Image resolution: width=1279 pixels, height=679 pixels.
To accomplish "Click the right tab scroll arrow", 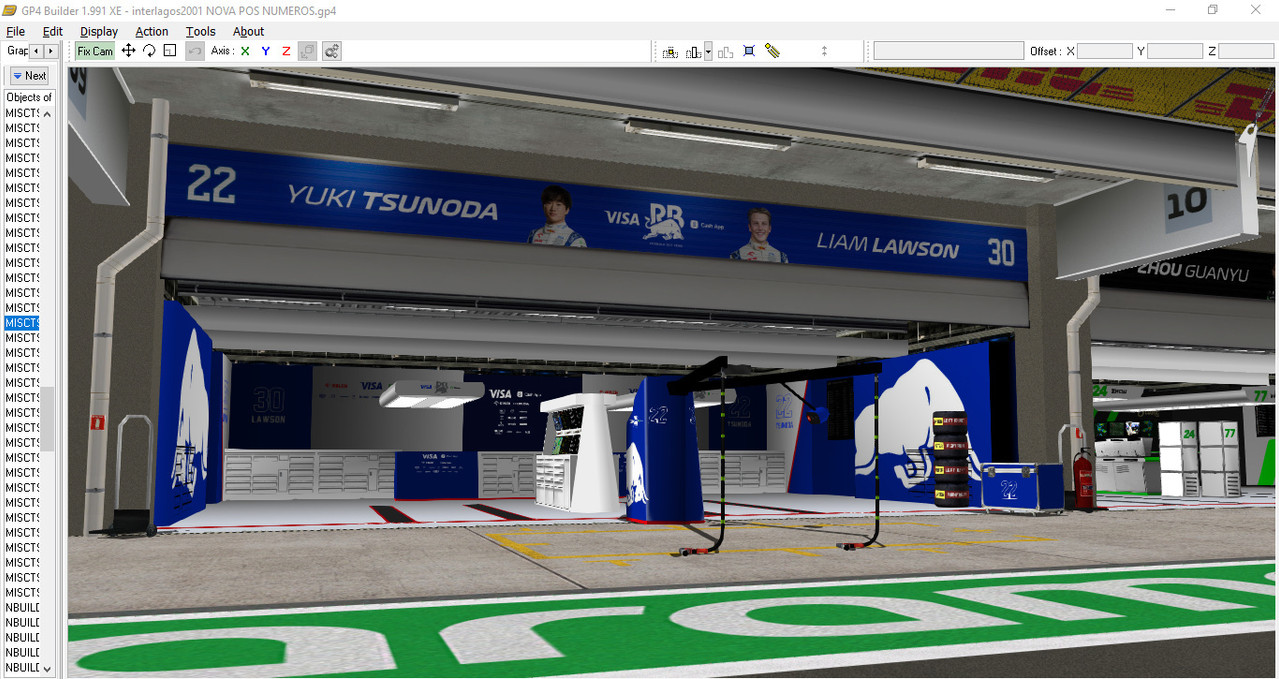I will click(x=50, y=51).
